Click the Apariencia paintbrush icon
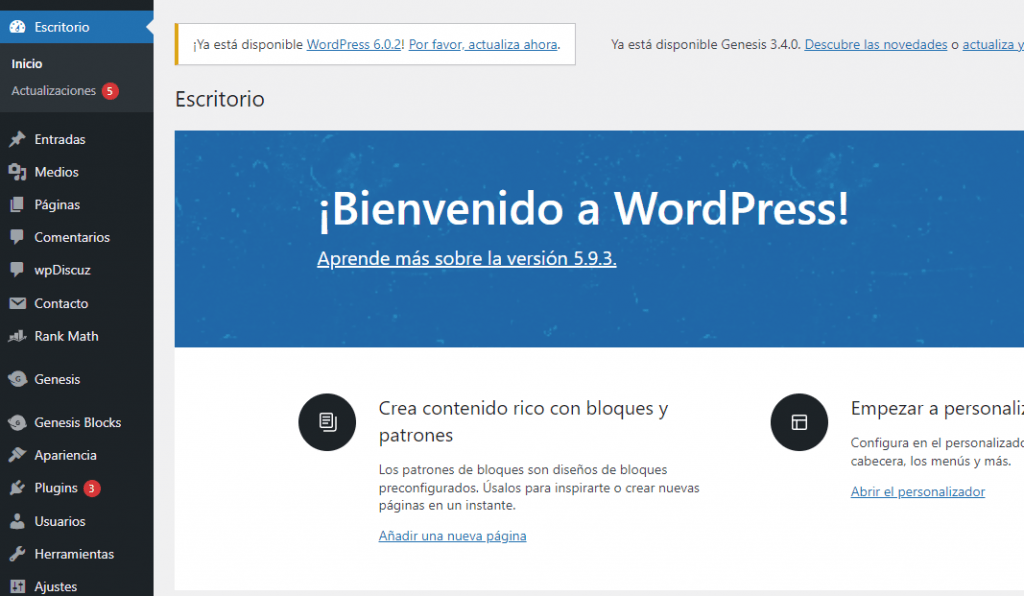1024x596 pixels. pos(17,456)
